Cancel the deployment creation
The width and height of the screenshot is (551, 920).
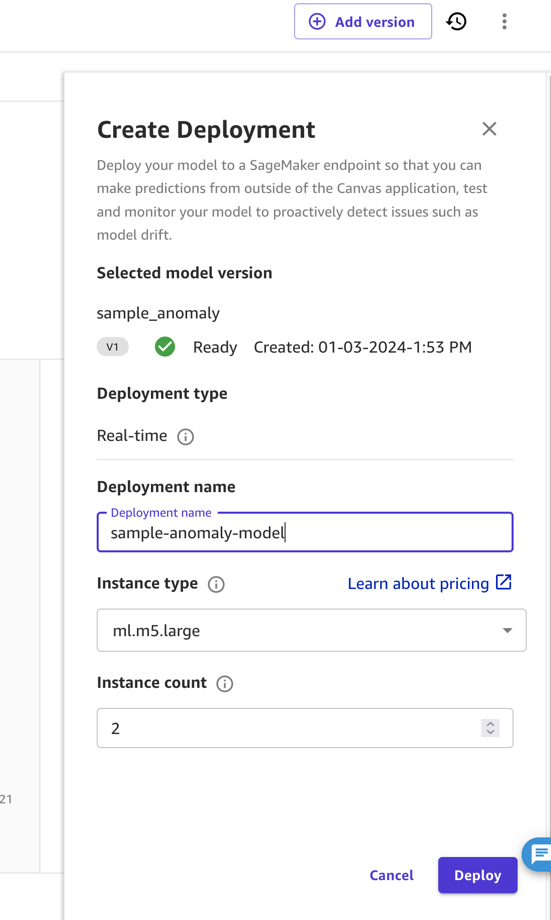[x=391, y=875]
